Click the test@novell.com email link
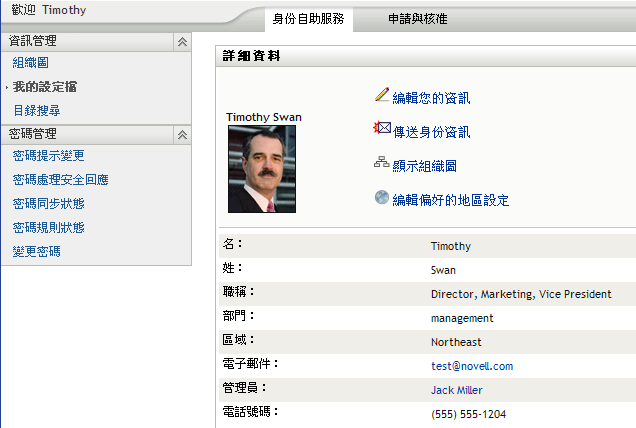636x428 pixels. [472, 366]
